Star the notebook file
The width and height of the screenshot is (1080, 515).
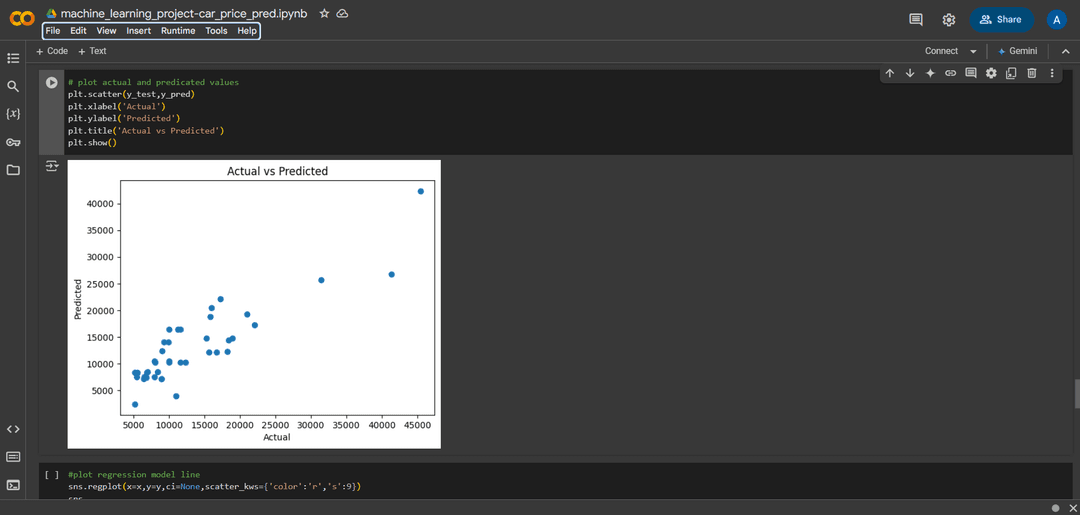coord(324,13)
